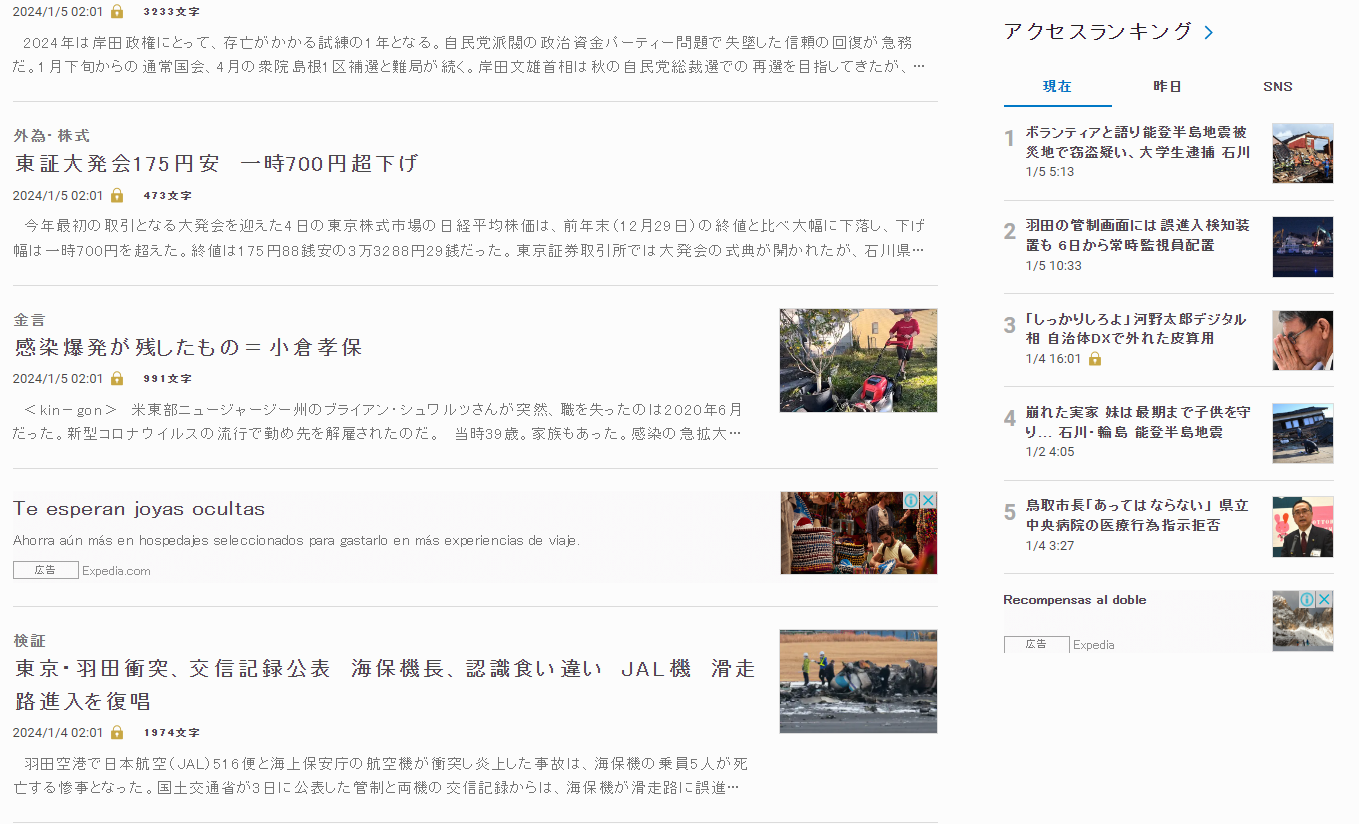Close the 'Recompensas al doble' sidebar ad
The height and width of the screenshot is (824, 1360).
pos(1324,599)
